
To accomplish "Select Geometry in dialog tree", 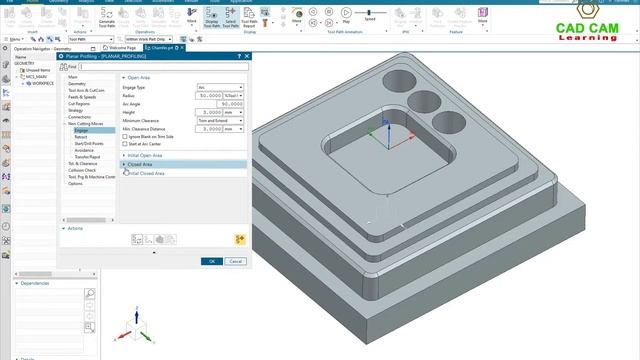I will 77,84.
